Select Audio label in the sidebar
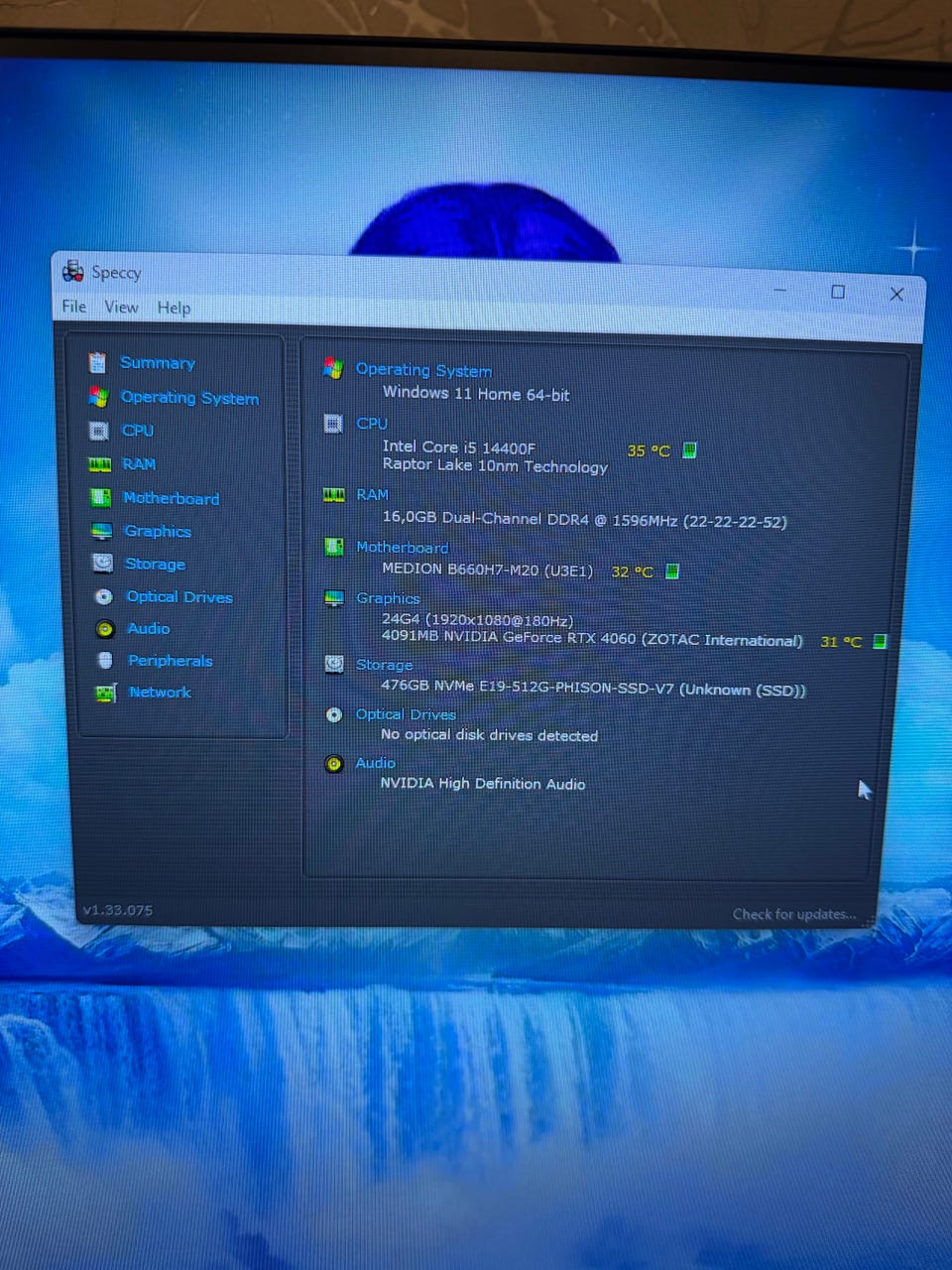This screenshot has height=1270, width=952. tap(148, 629)
